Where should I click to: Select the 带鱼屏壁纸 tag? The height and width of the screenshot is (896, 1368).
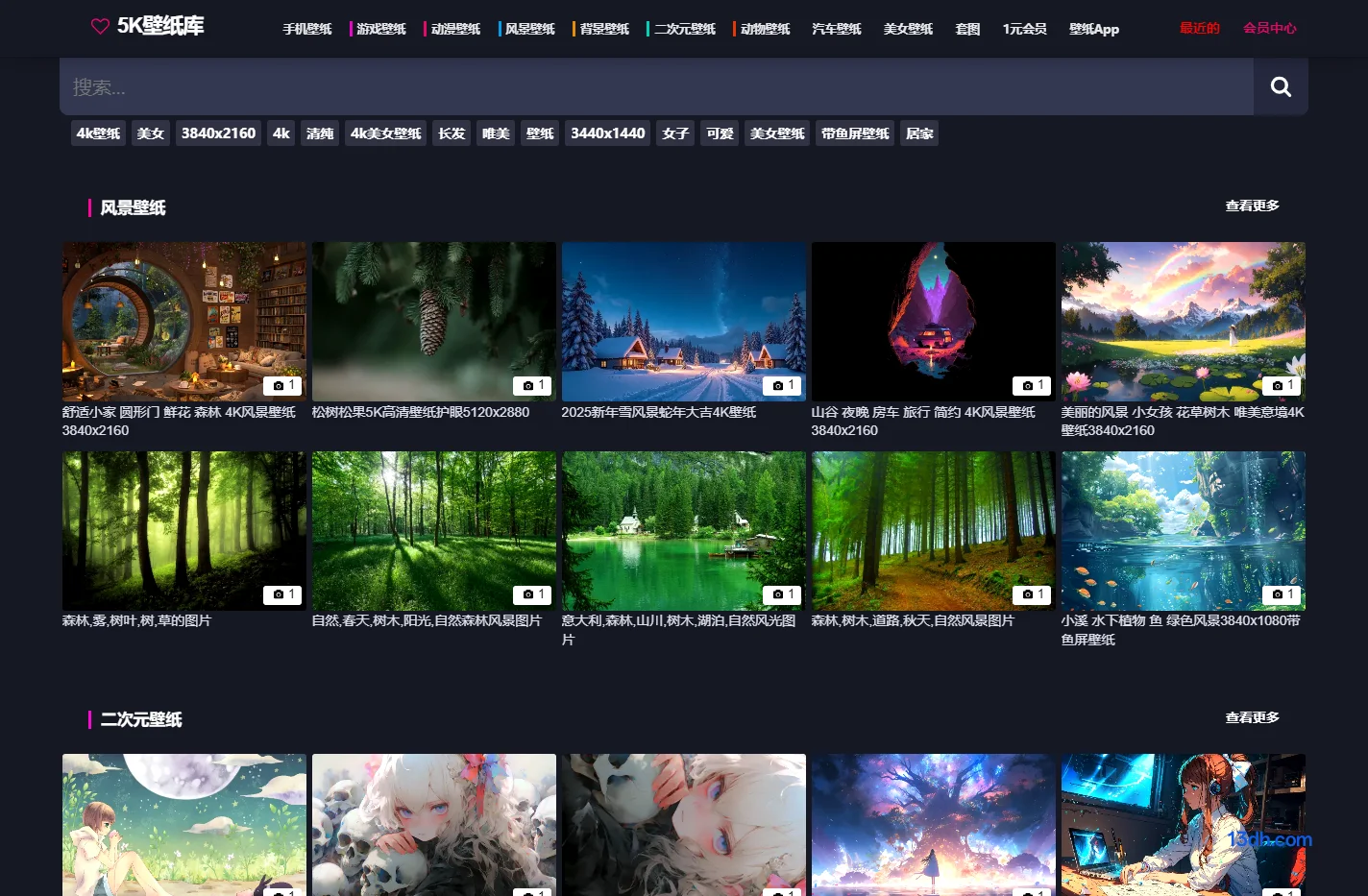pyautogui.click(x=855, y=133)
